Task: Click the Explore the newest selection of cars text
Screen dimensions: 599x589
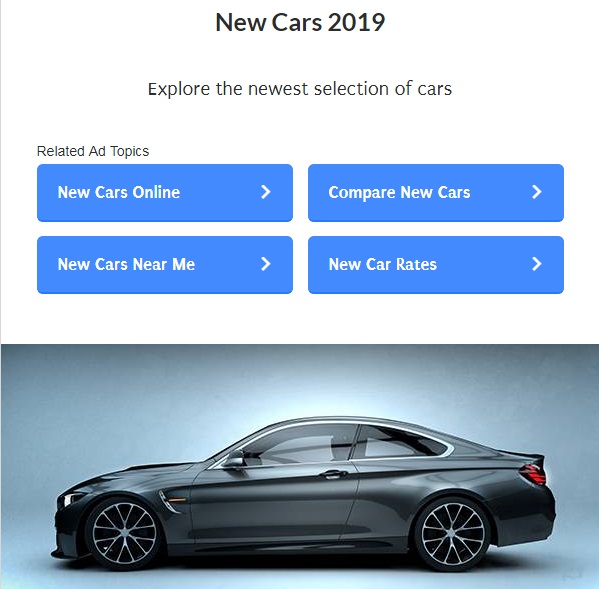Action: point(300,89)
